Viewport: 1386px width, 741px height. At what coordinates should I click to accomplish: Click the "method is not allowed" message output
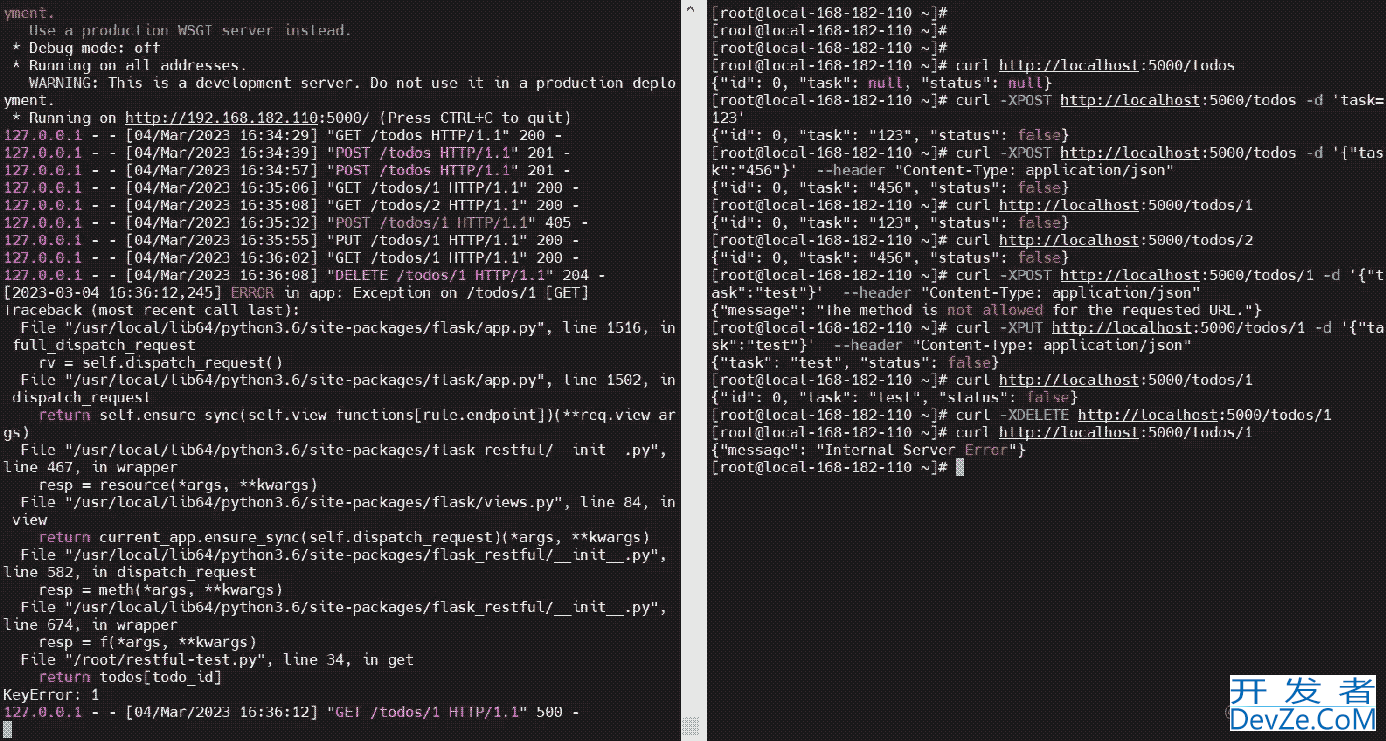[x=986, y=310]
